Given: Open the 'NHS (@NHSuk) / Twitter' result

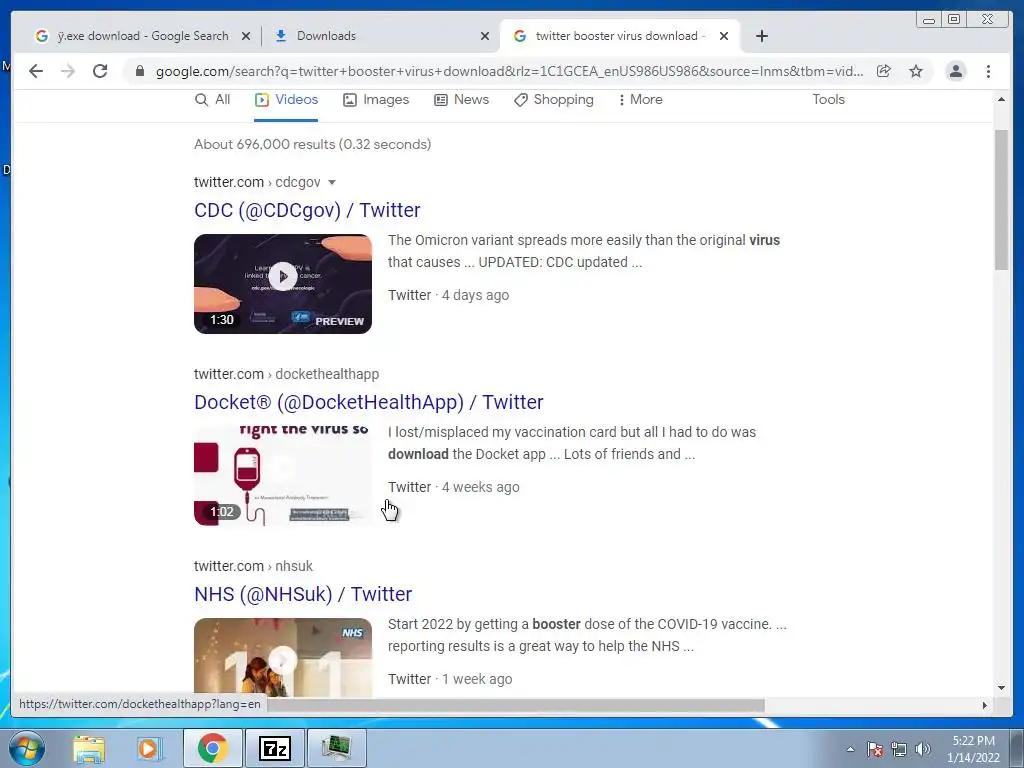Looking at the screenshot, I should pos(303,594).
